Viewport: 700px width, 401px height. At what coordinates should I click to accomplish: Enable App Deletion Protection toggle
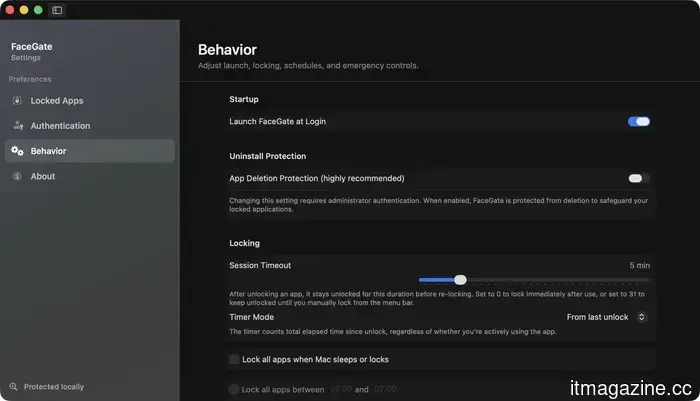(x=638, y=178)
